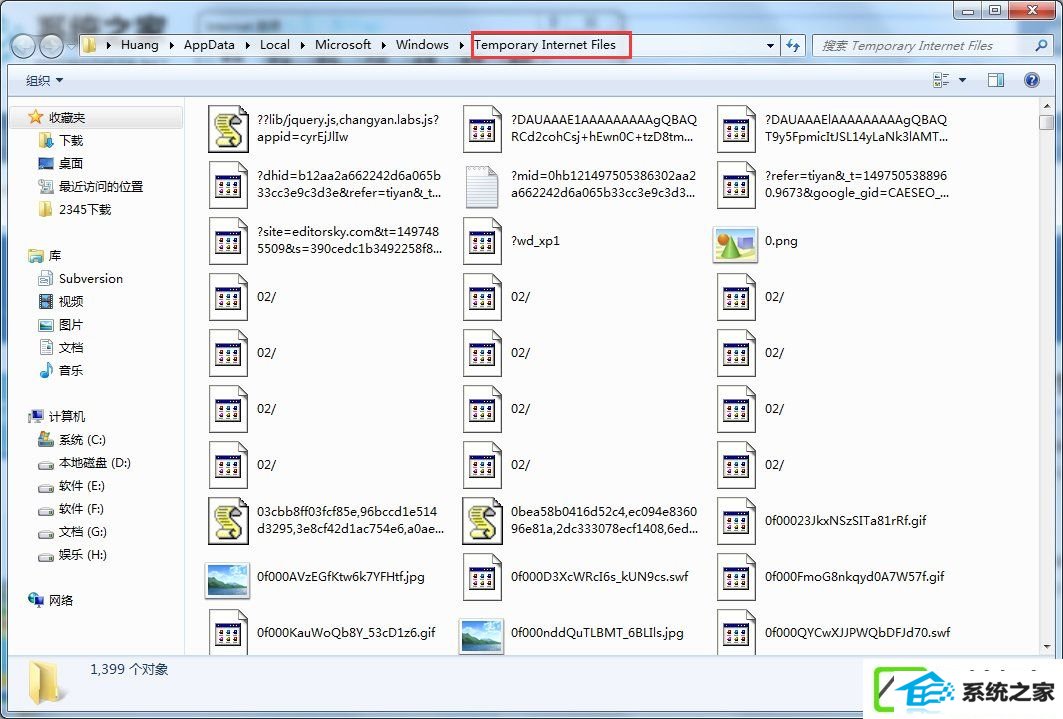Viewport: 1063px width, 719px height.
Task: Open 娱乐 (H:) drive
Action: coord(82,555)
